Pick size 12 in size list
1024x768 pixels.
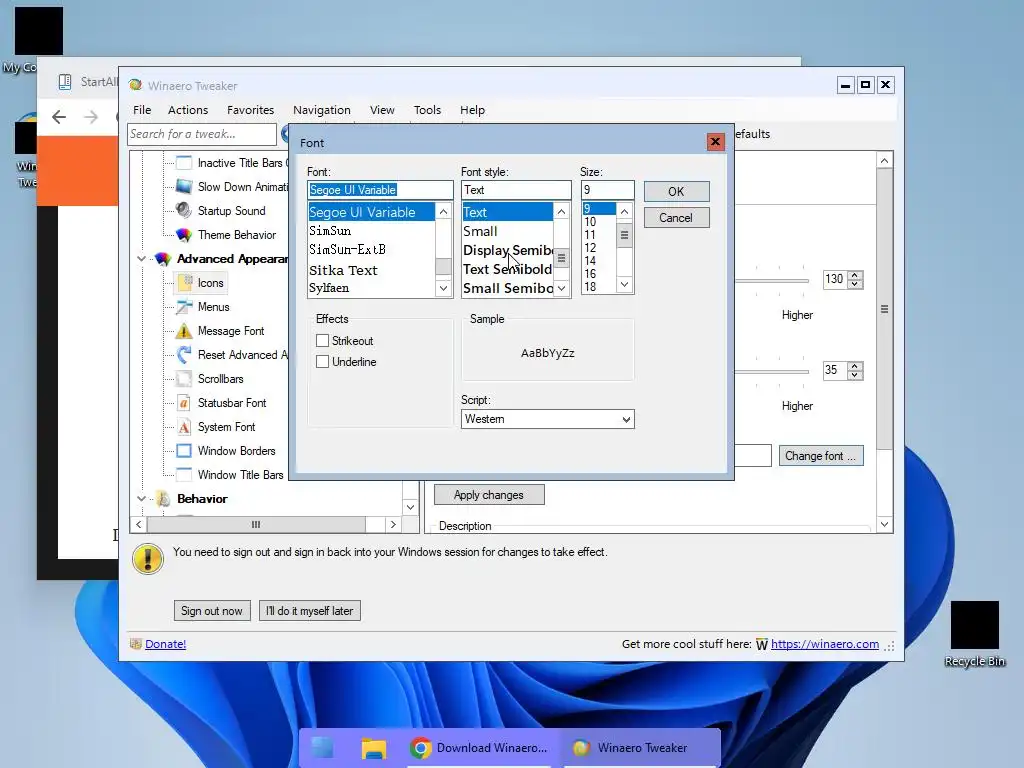click(x=599, y=248)
